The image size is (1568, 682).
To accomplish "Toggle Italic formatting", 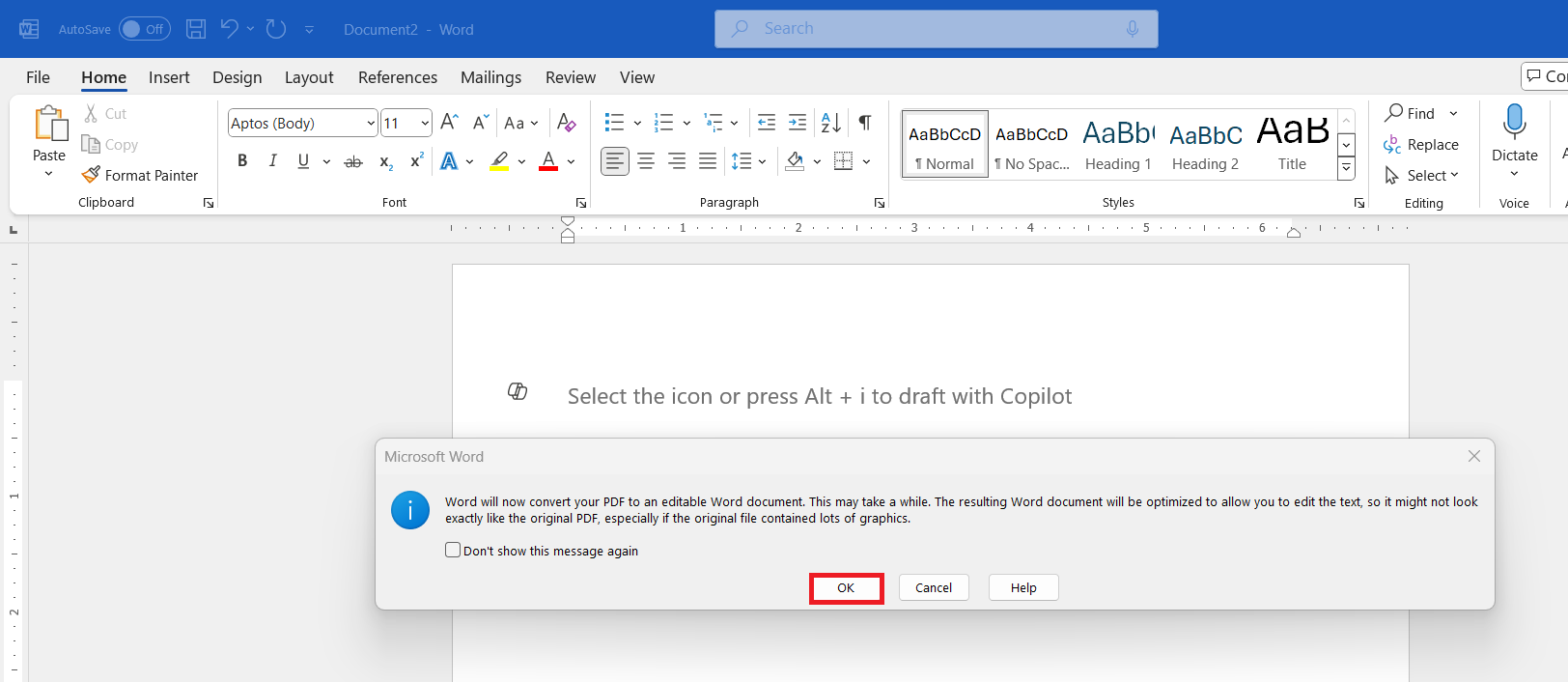I will coord(273,161).
